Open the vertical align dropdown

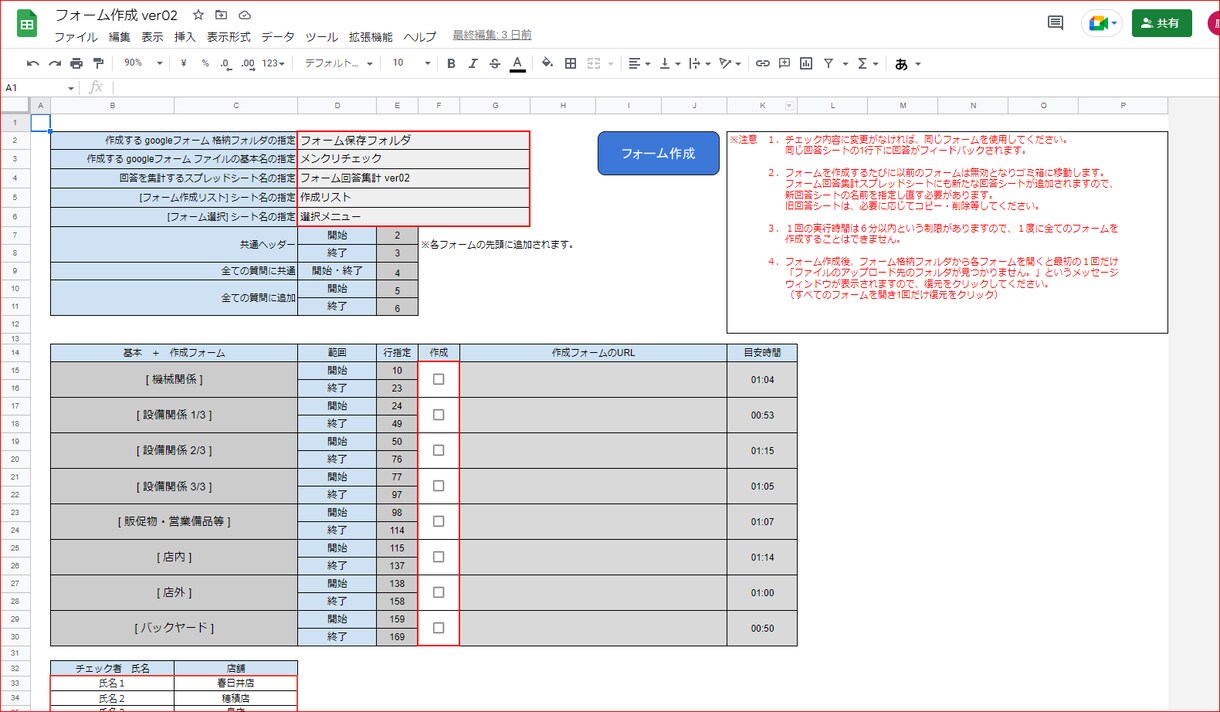click(x=670, y=63)
